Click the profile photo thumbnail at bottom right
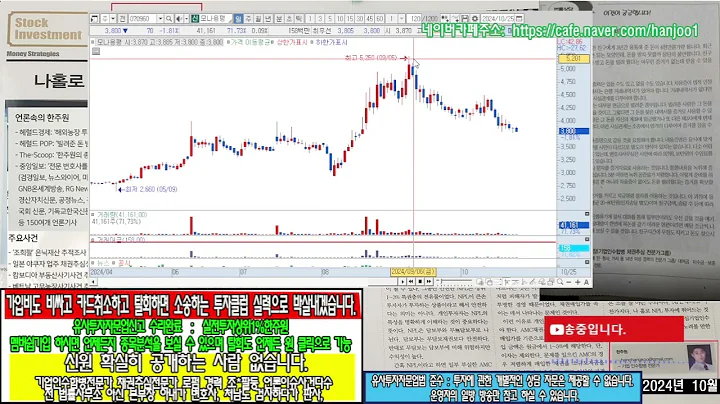The height and width of the screenshot is (404, 720). [699, 358]
